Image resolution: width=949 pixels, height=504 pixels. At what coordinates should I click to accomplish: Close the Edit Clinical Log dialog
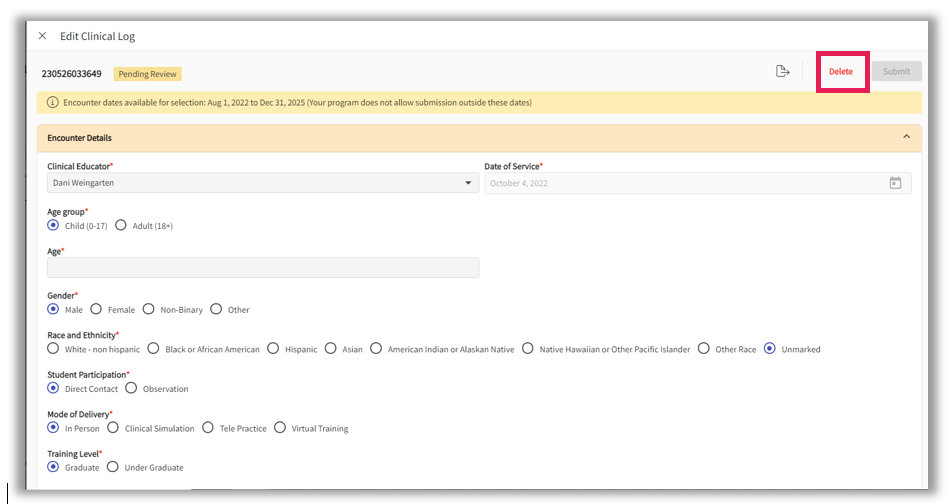(x=42, y=36)
